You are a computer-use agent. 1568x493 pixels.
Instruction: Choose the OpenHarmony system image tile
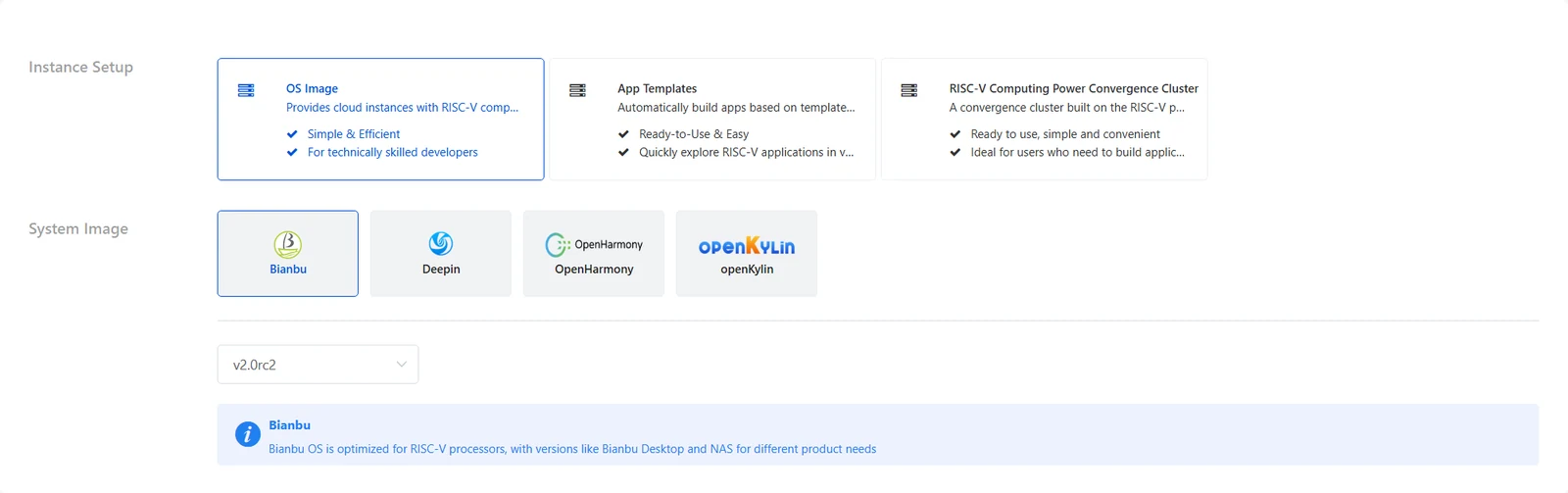[594, 254]
